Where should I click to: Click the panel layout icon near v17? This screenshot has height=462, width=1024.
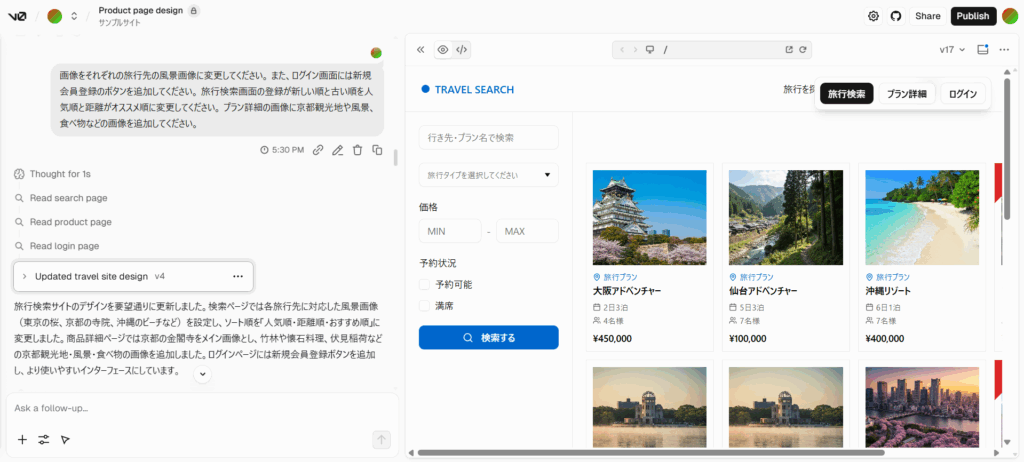click(x=983, y=50)
